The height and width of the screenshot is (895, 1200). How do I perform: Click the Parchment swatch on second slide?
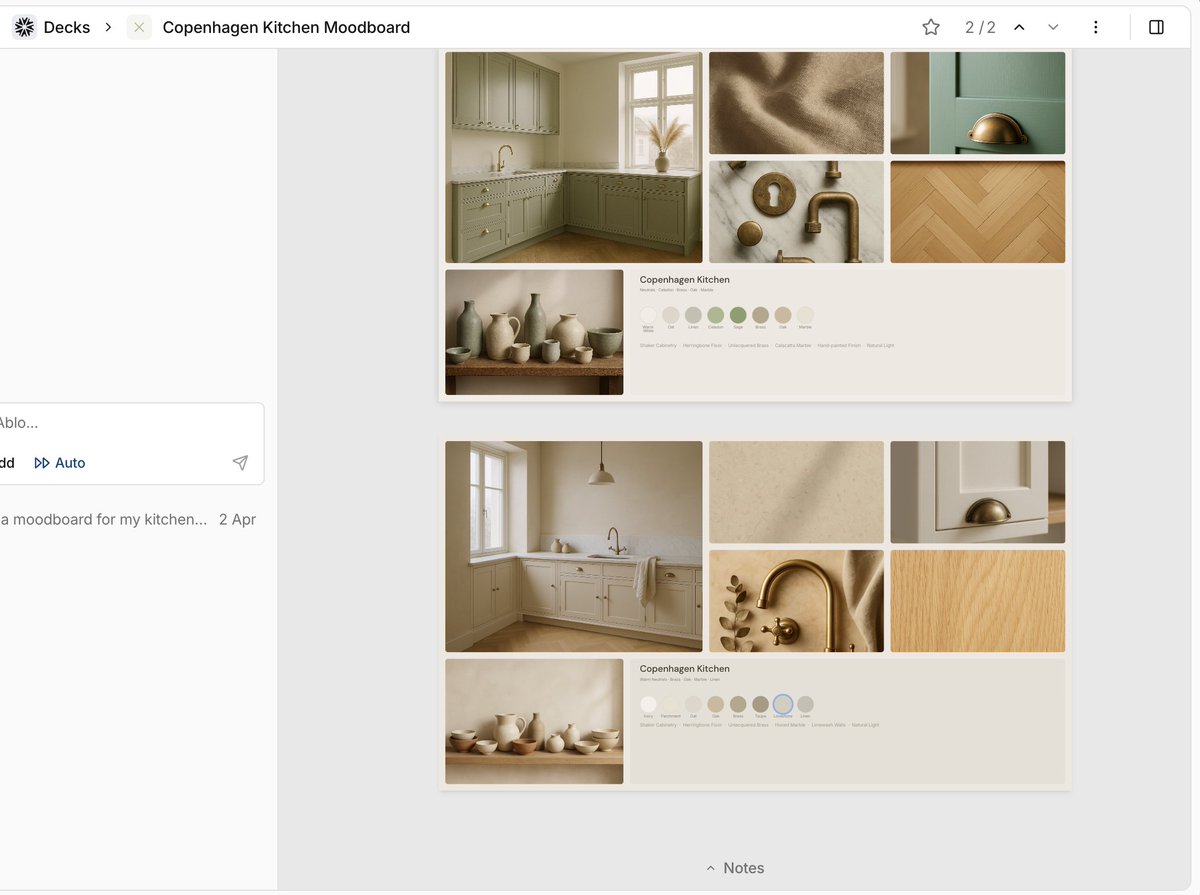pos(671,704)
